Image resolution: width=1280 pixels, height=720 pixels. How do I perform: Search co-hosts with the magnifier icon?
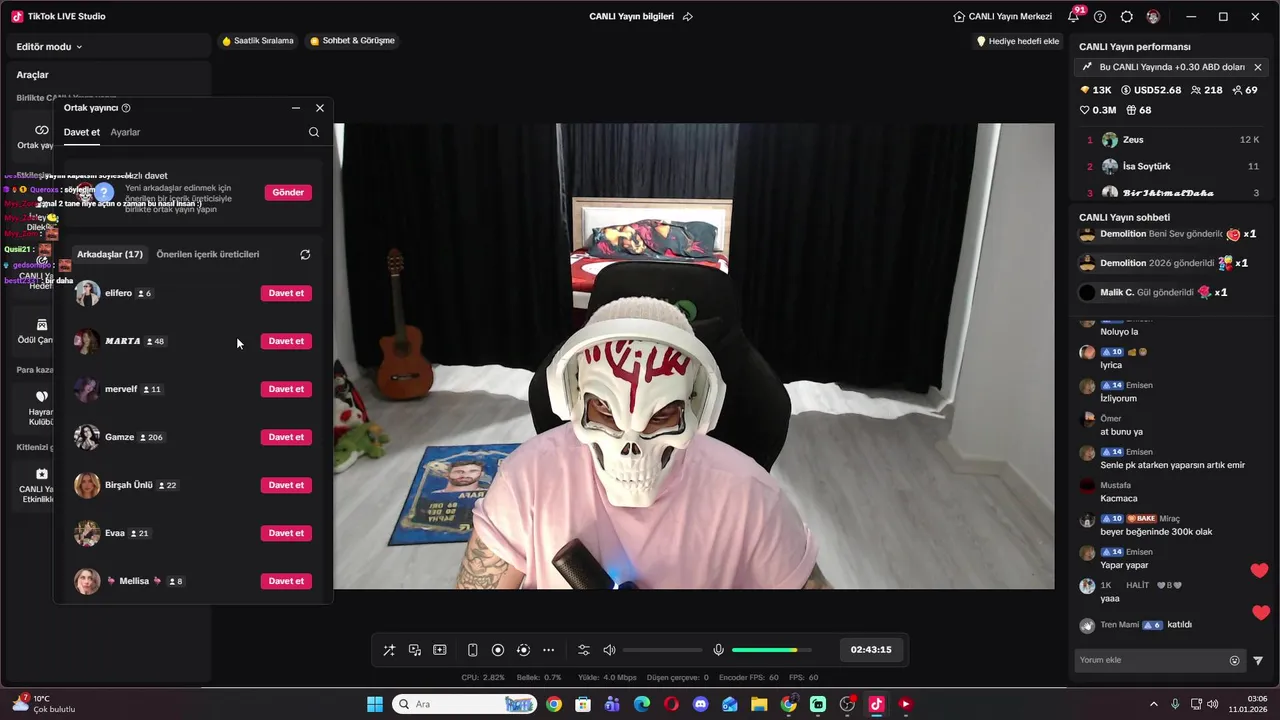[x=314, y=132]
